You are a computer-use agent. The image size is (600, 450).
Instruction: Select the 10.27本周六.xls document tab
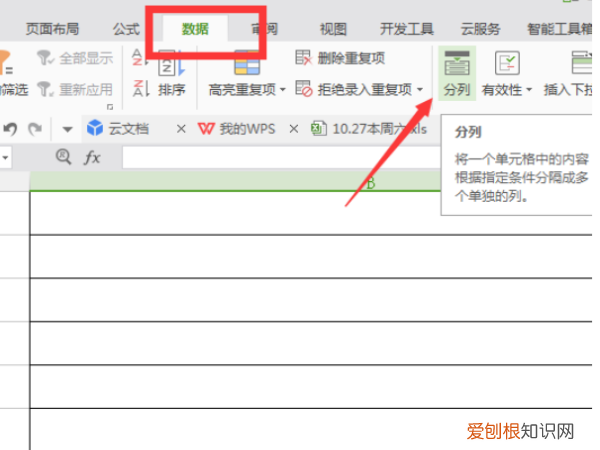click(369, 129)
